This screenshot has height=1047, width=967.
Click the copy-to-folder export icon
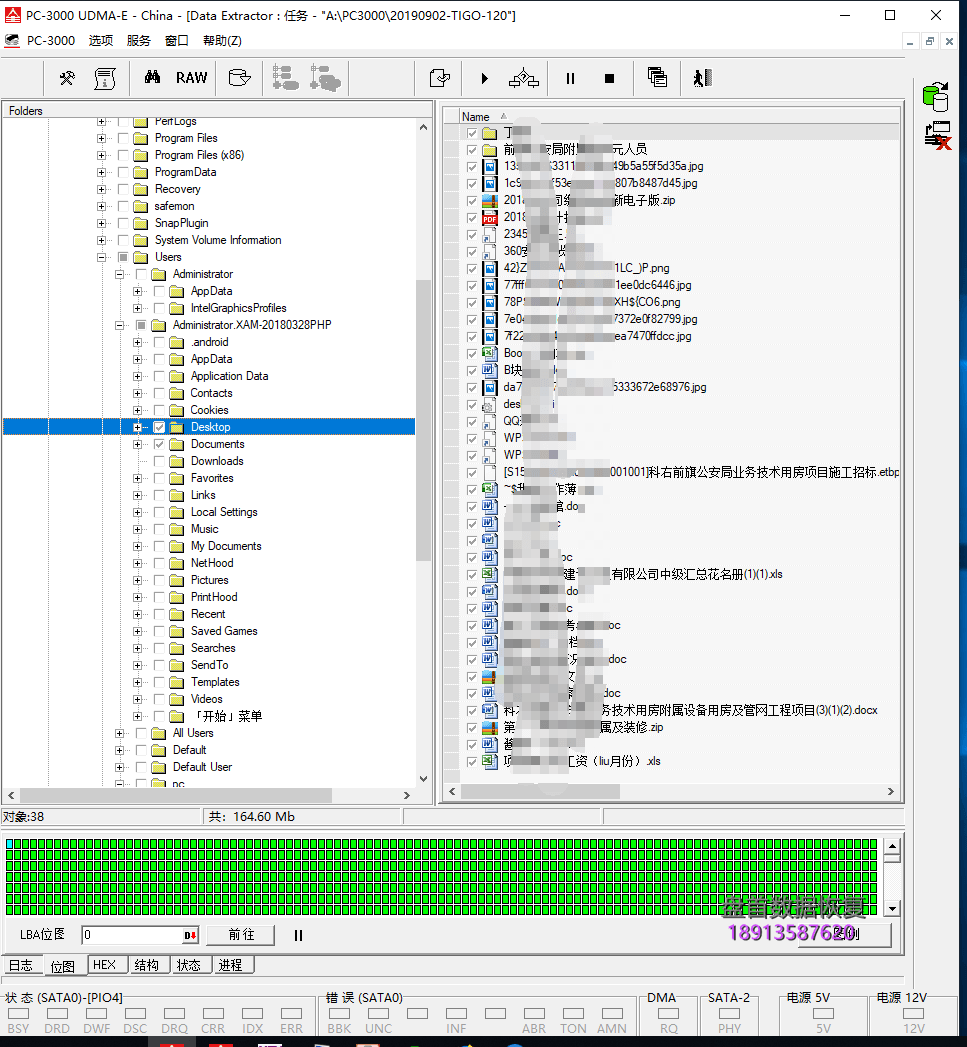coord(439,79)
